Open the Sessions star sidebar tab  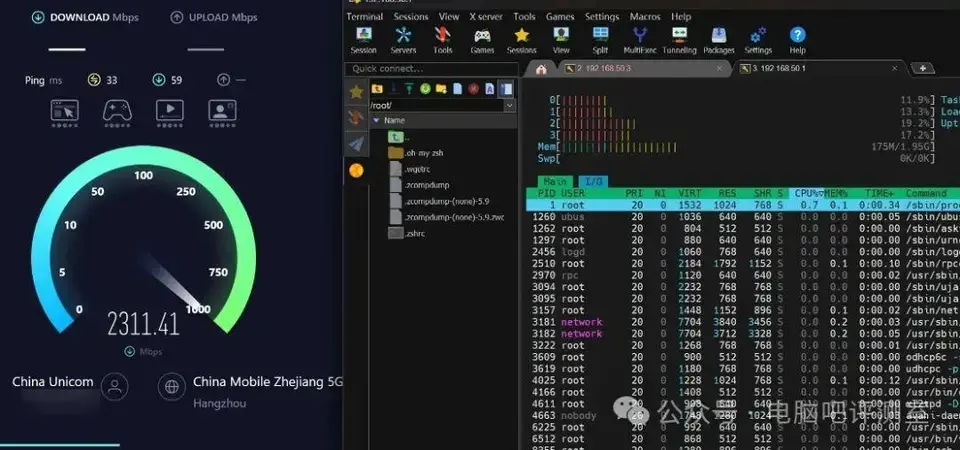click(x=356, y=92)
